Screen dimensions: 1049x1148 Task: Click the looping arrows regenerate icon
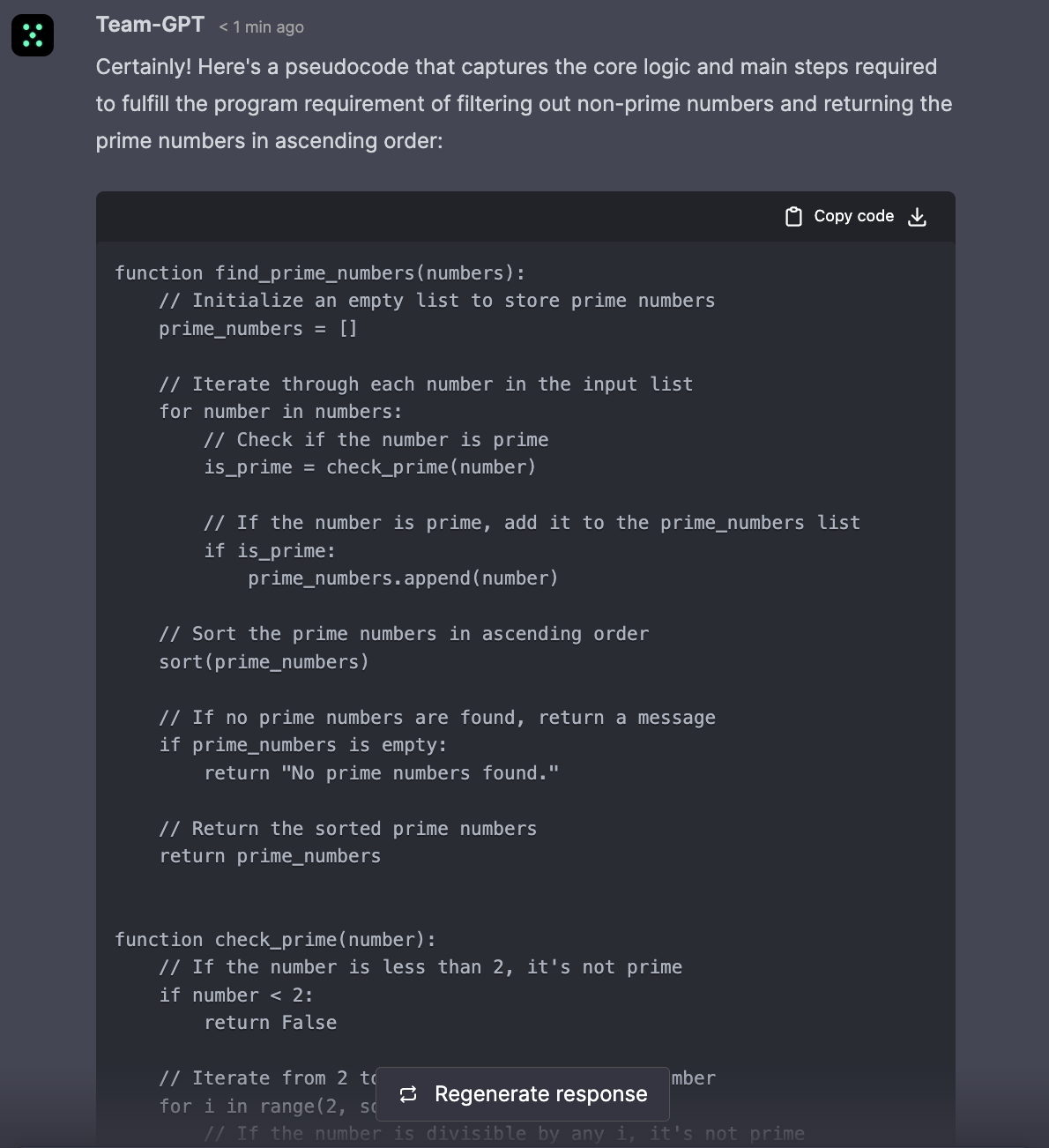[408, 1094]
